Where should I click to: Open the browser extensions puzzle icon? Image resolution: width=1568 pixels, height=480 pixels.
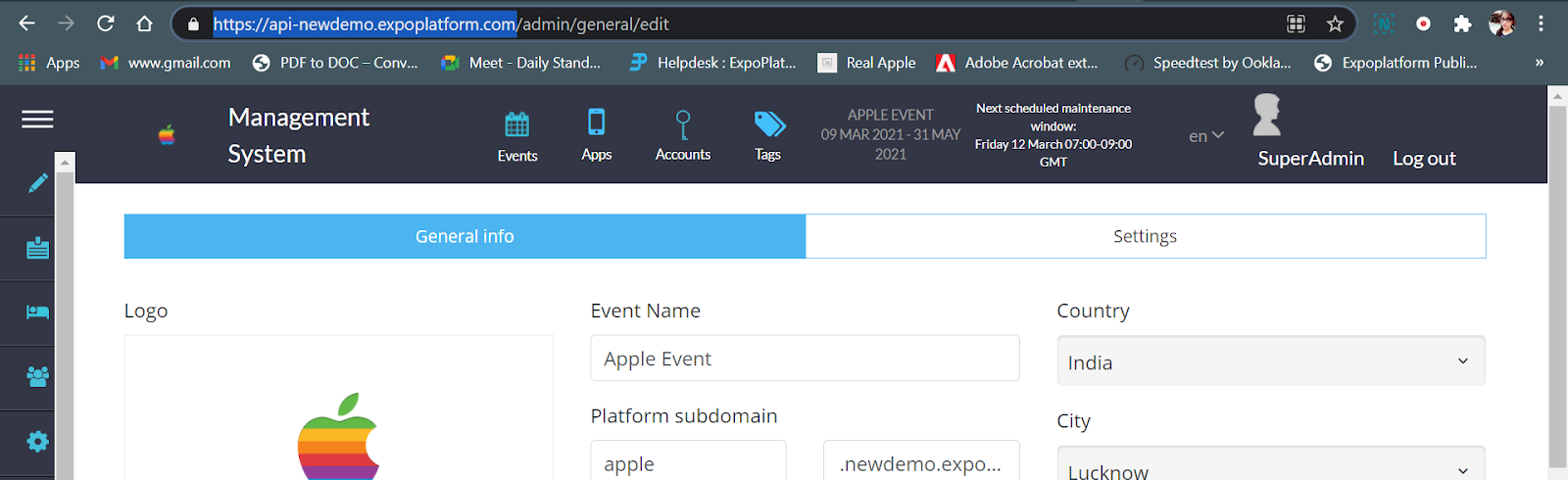(1462, 24)
